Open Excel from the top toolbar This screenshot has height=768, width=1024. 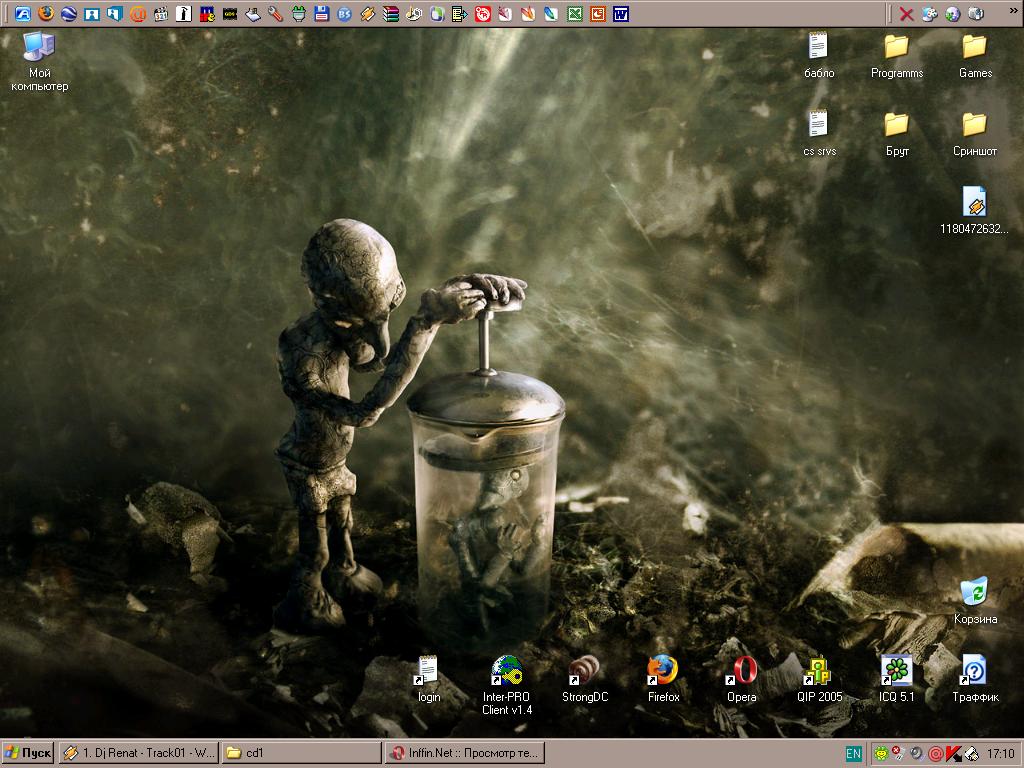click(575, 14)
